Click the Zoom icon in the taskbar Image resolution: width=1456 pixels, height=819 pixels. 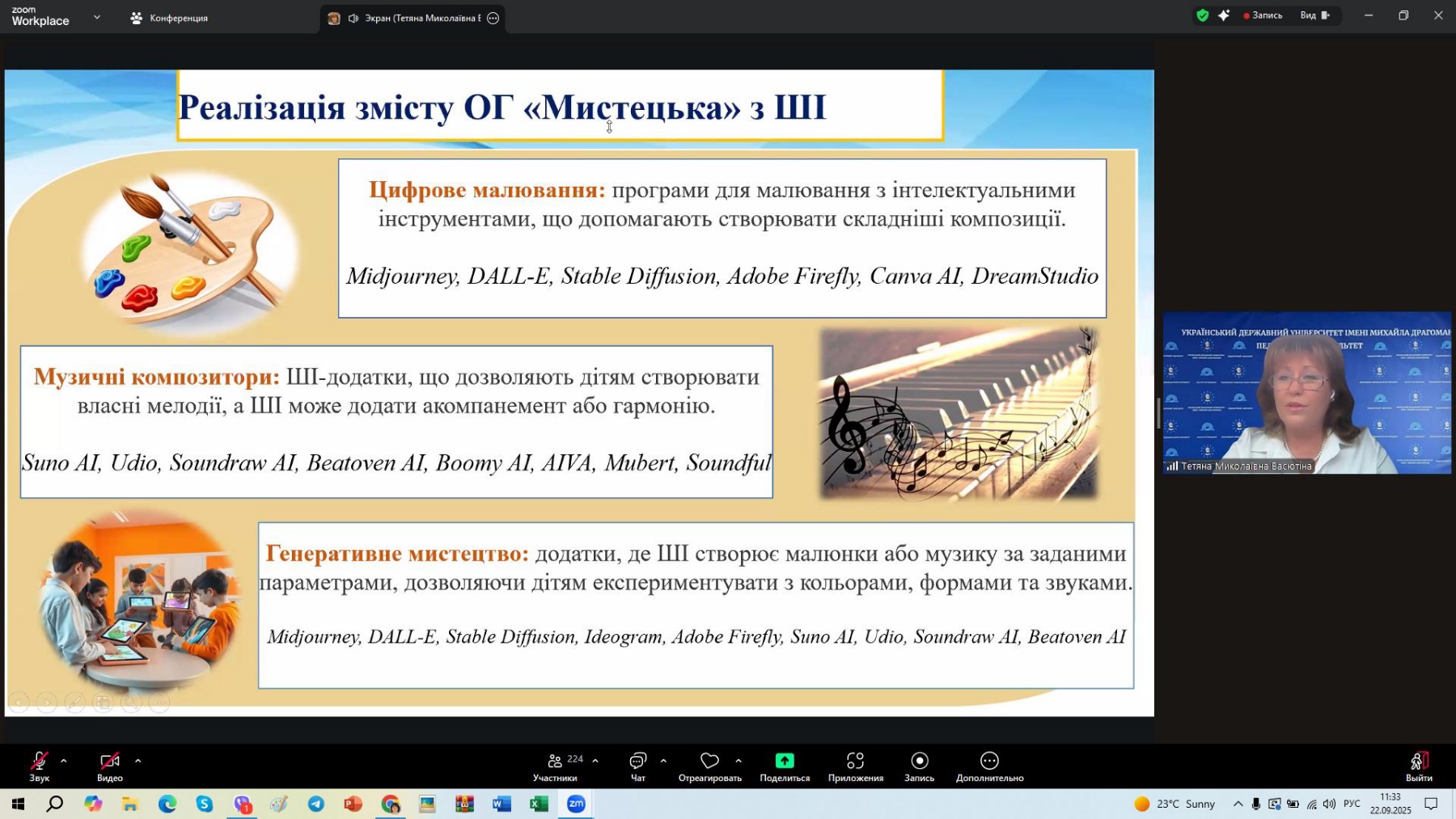point(576,804)
